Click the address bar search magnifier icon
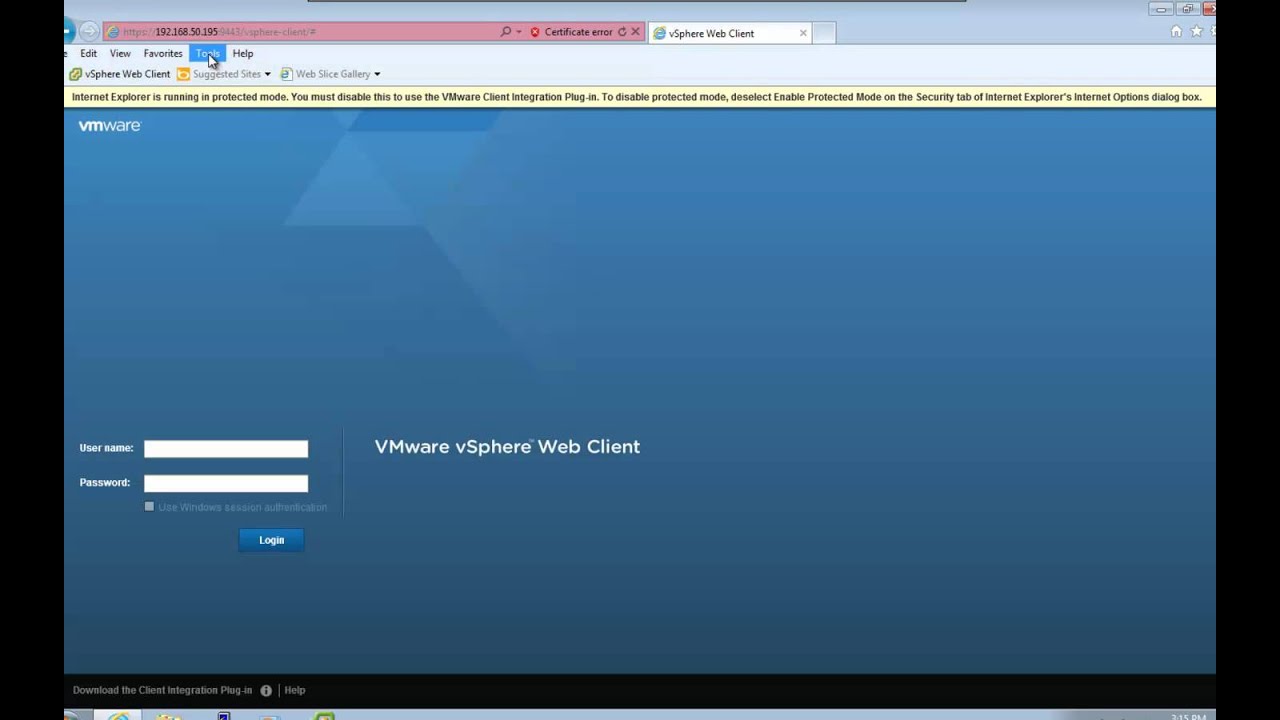Viewport: 1280px width, 720px height. click(506, 32)
